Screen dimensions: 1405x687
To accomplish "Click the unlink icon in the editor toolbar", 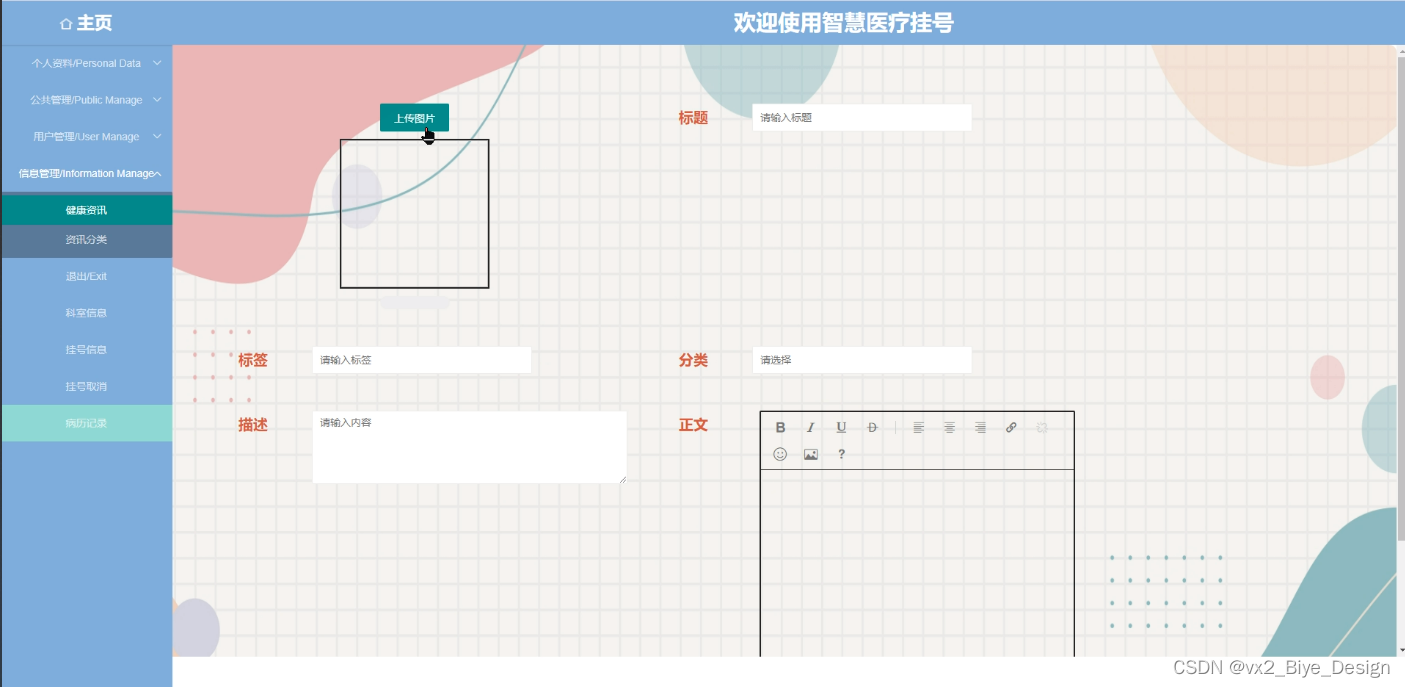I will coord(1041,427).
